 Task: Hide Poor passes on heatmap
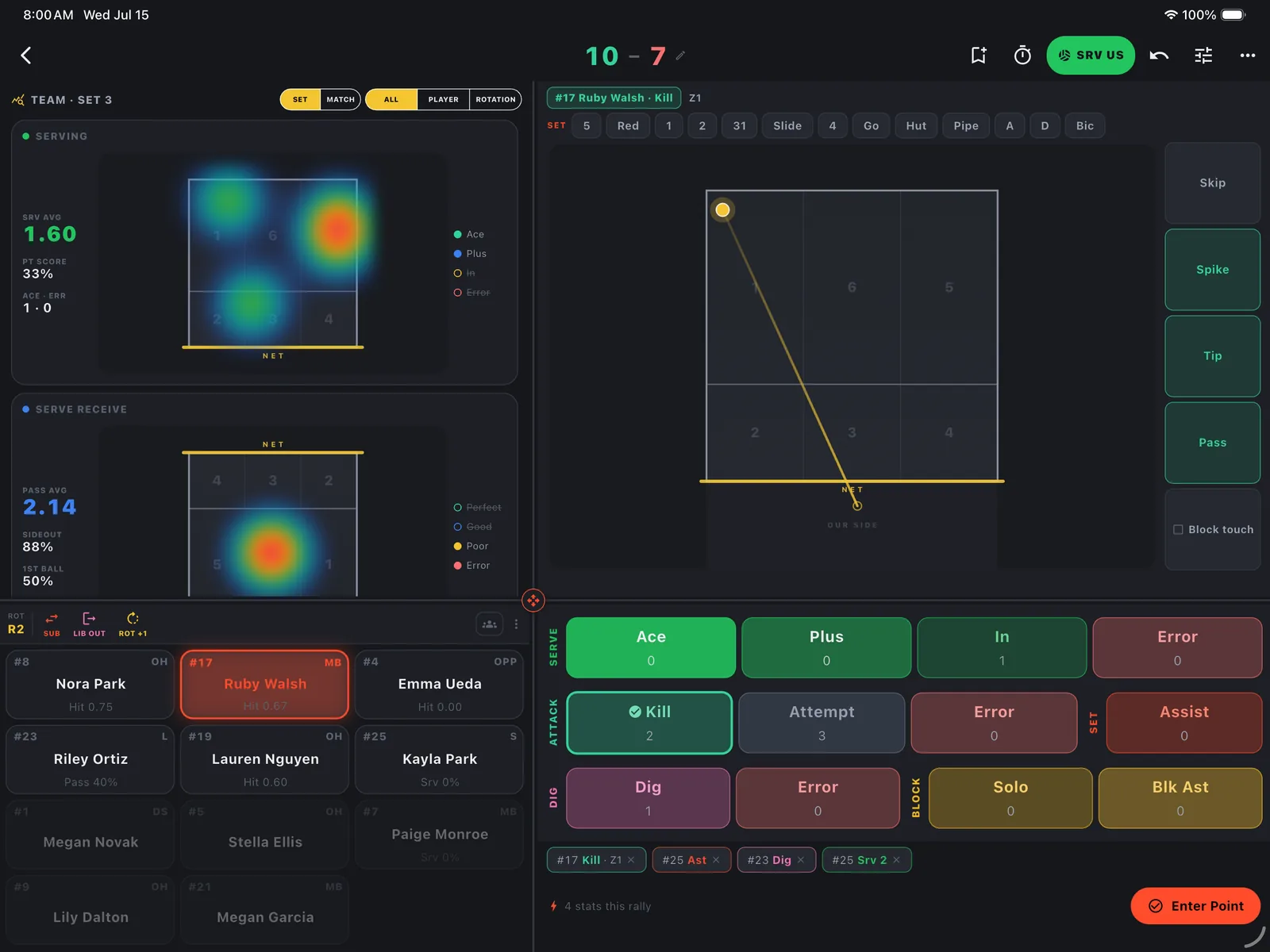(x=471, y=546)
